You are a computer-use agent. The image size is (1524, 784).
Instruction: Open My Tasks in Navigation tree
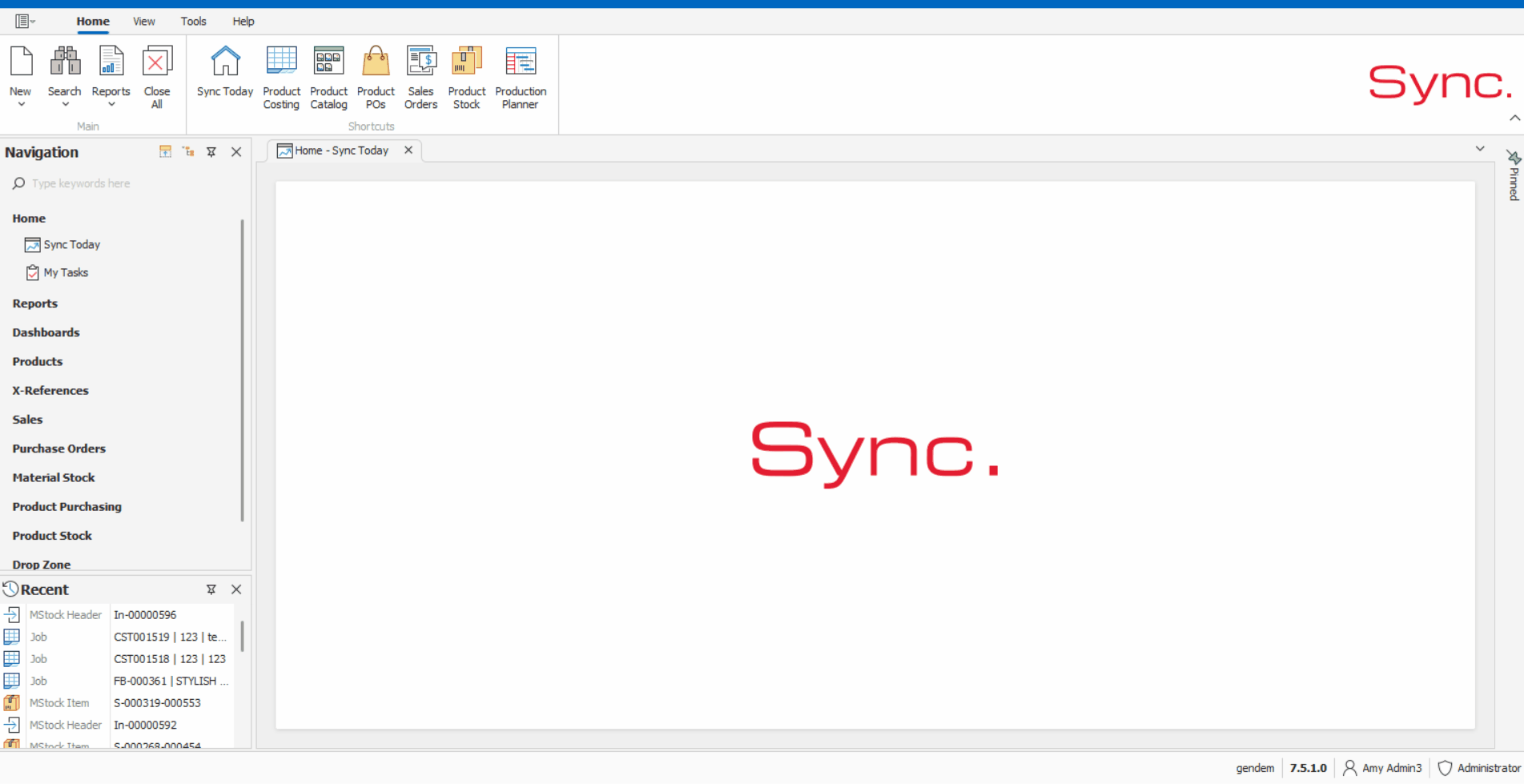tap(66, 273)
